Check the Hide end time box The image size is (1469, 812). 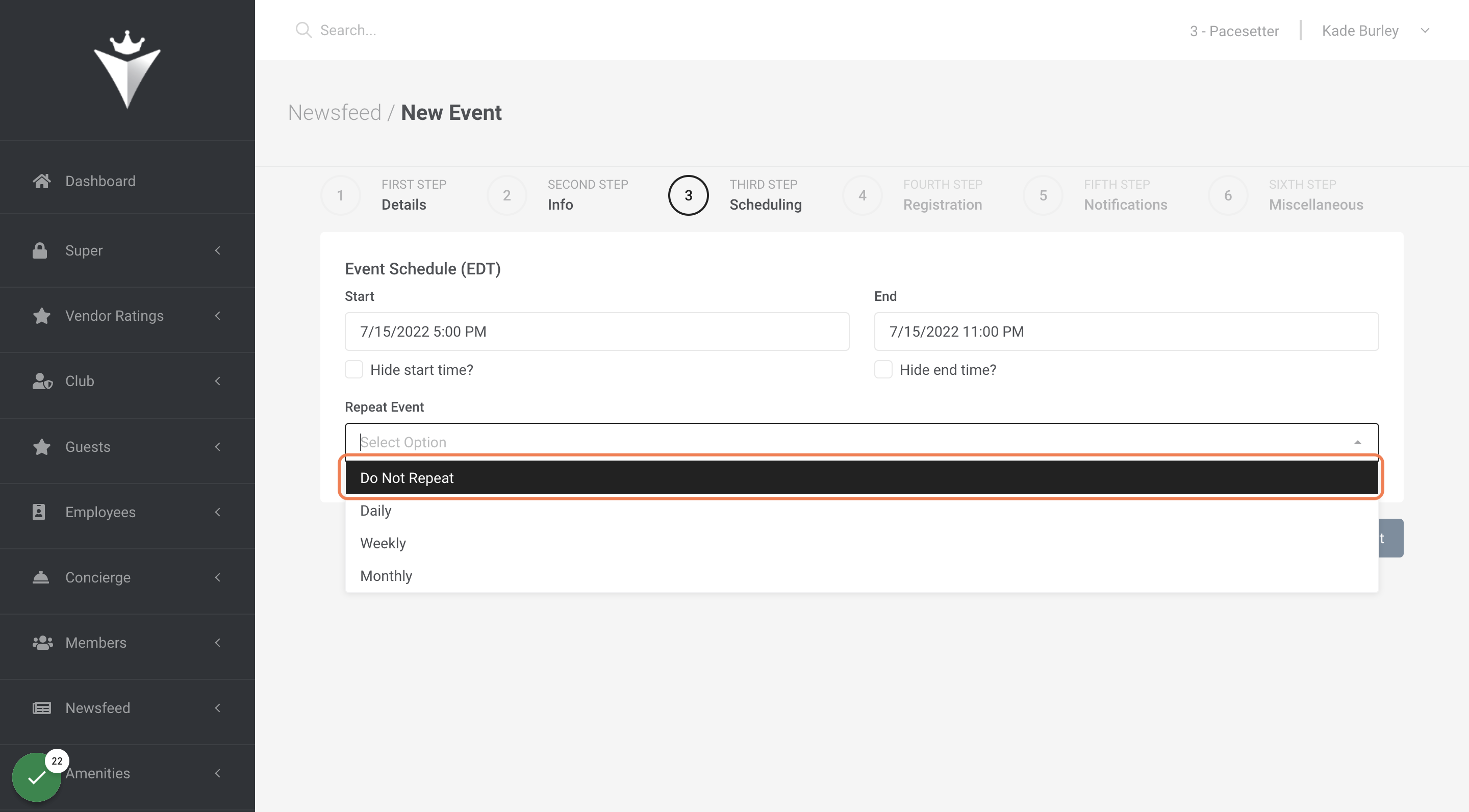point(883,369)
